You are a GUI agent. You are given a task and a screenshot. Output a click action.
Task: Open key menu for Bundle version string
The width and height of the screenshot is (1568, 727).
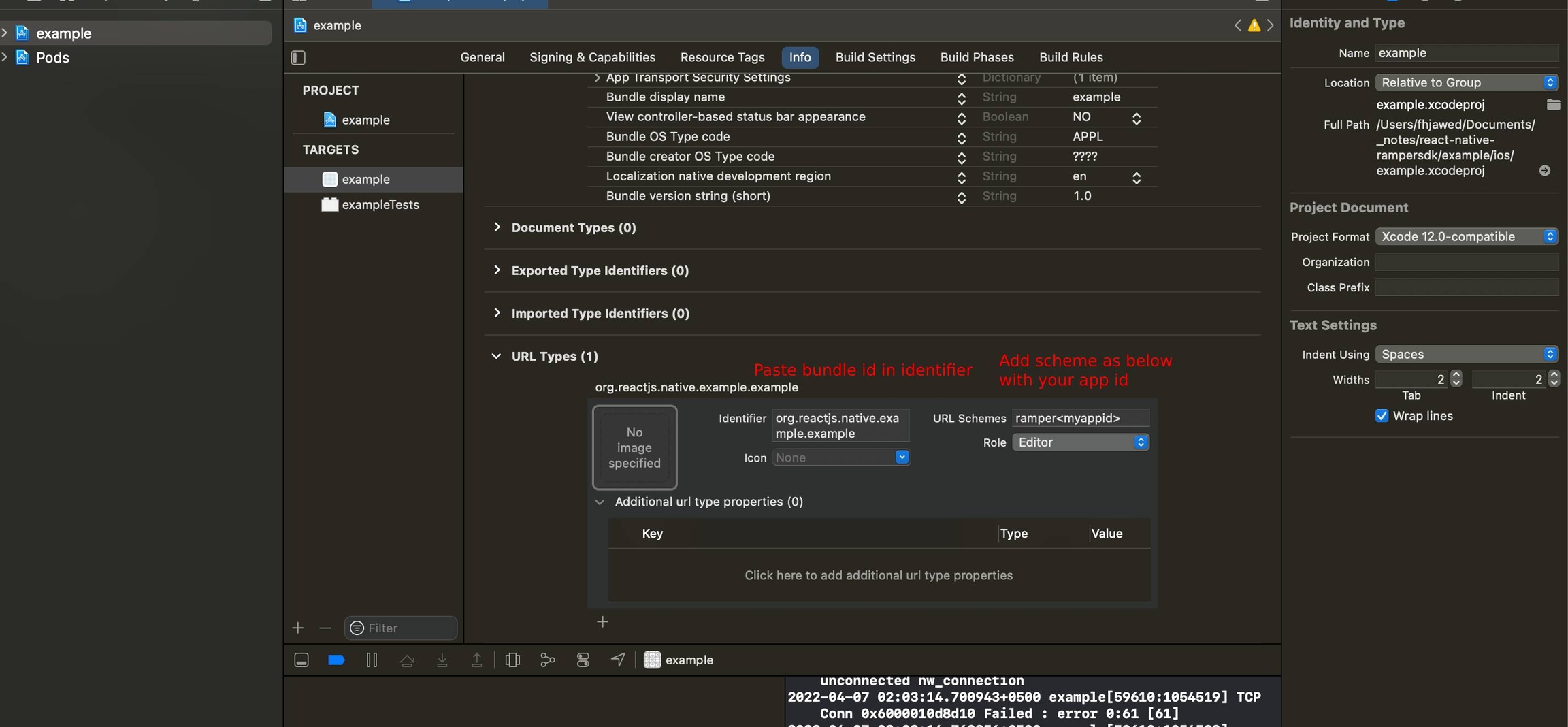(x=961, y=197)
